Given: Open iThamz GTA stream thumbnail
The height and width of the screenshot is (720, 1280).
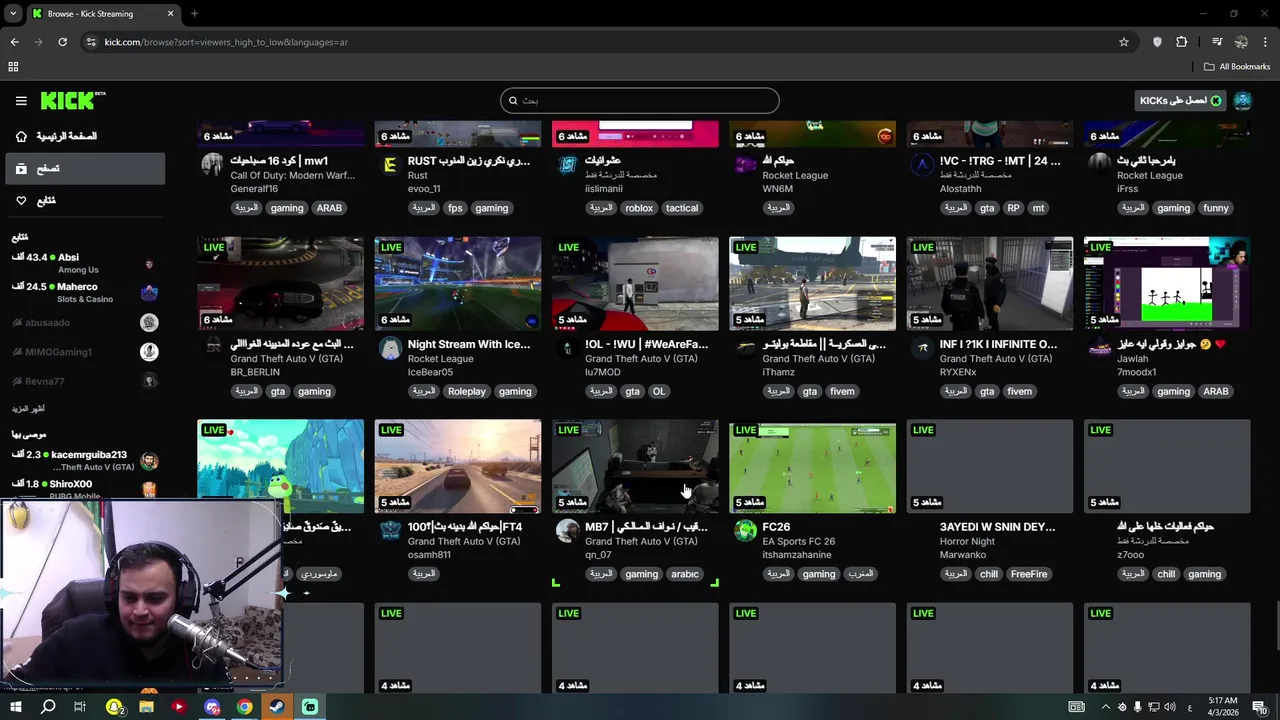Looking at the screenshot, I should click(812, 283).
